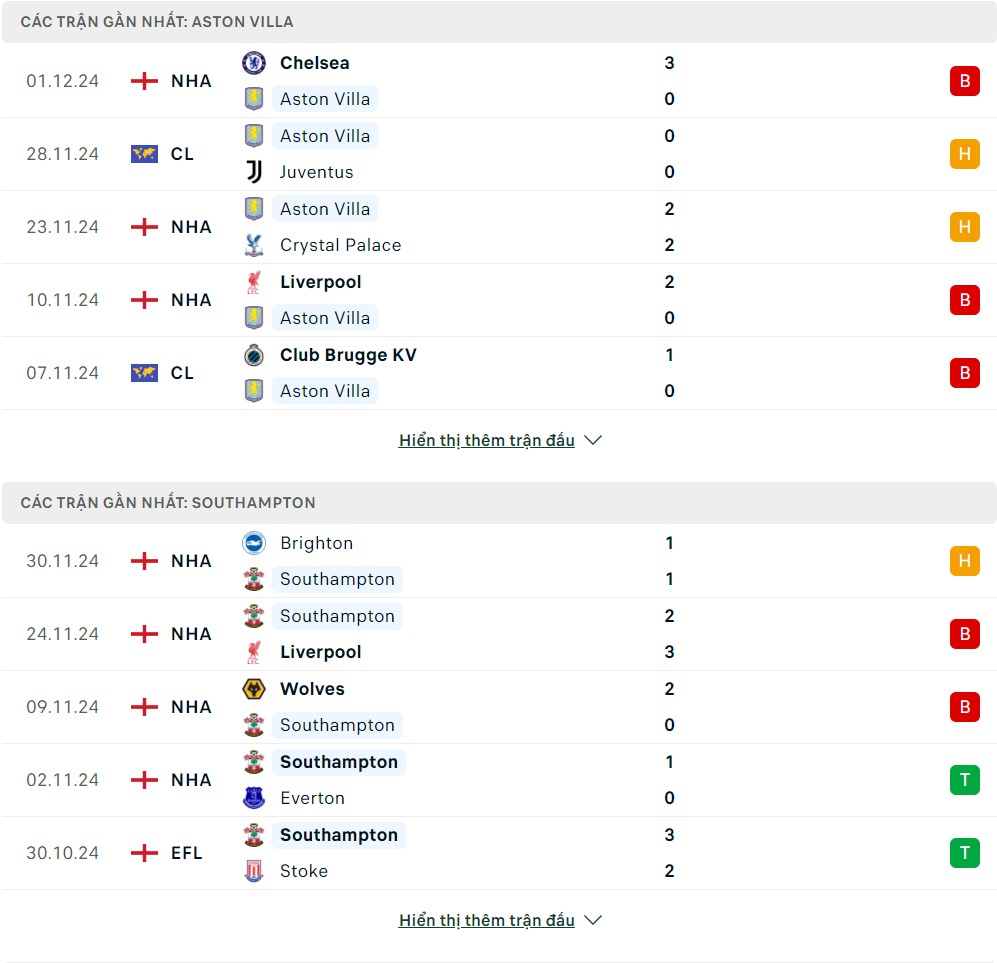The width and height of the screenshot is (997, 963).
Task: Click the Everton club crest
Action: click(x=254, y=798)
